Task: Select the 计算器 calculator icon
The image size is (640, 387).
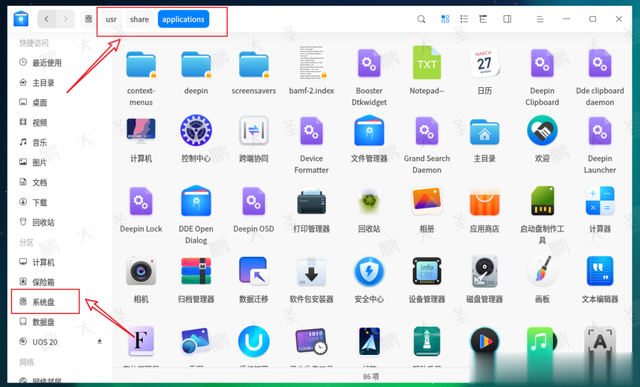Action: (600, 201)
